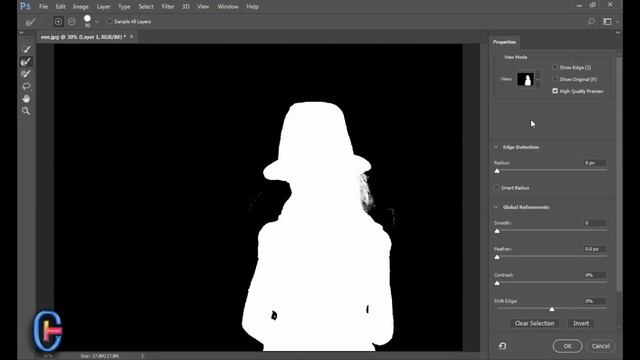Open the Type menu
The image size is (640, 360).
pyautogui.click(x=124, y=7)
